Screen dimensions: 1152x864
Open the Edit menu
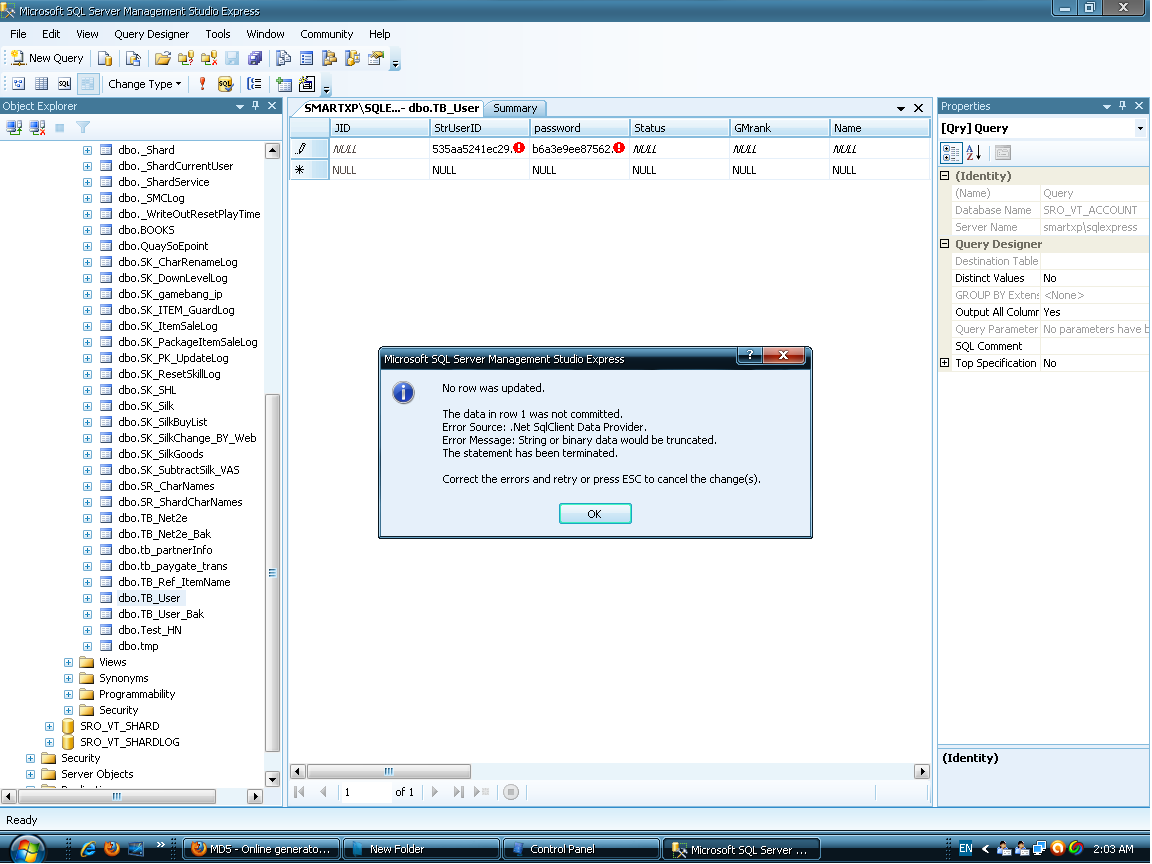(51, 34)
